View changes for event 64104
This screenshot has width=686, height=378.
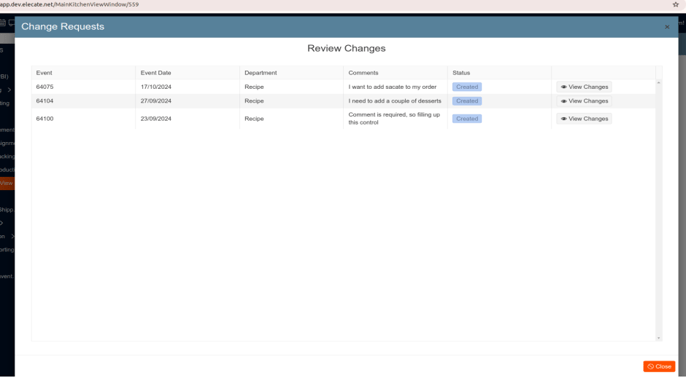click(584, 101)
